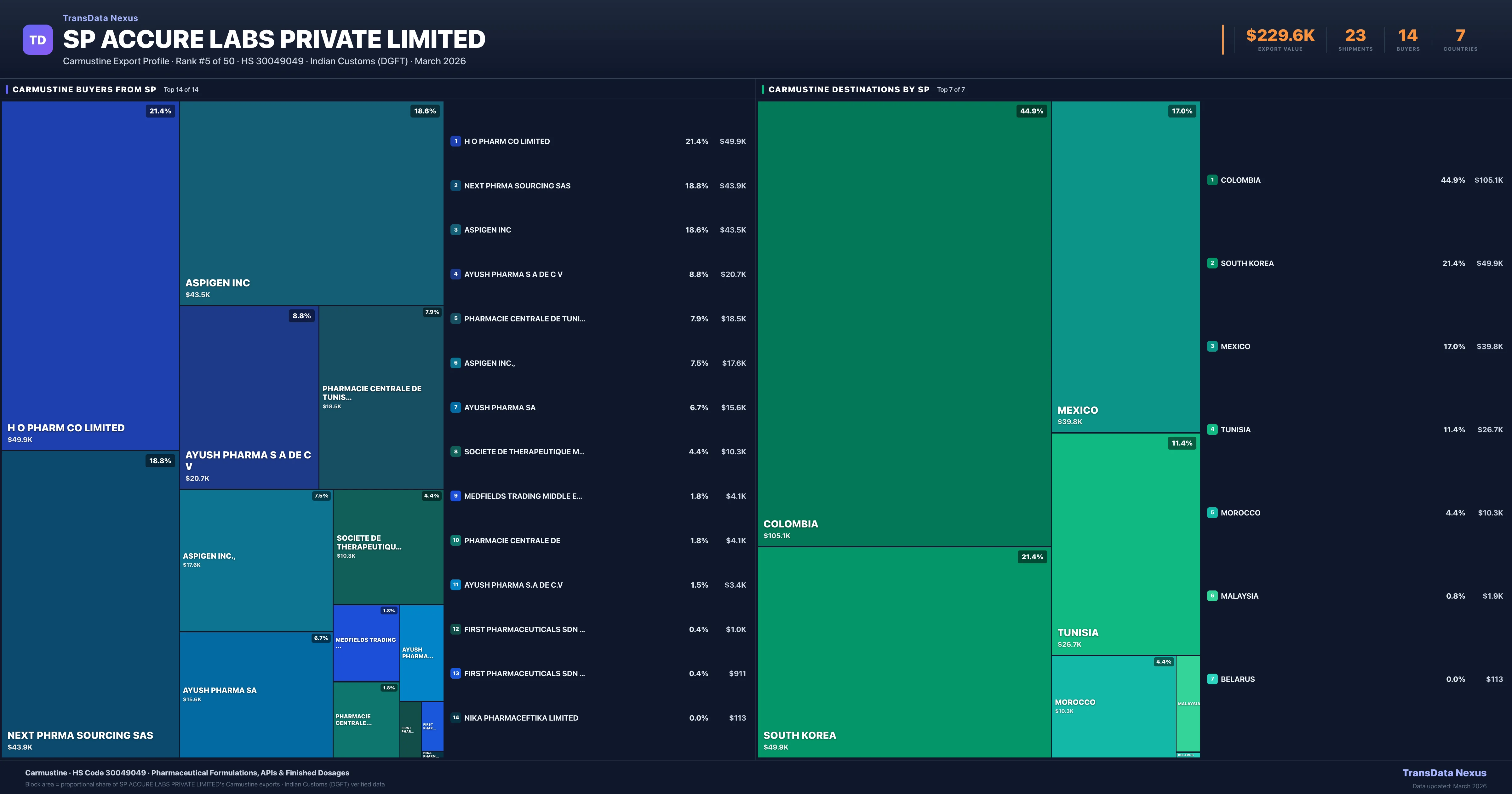Click rank 4 badge beside TUNISIA
Image resolution: width=1512 pixels, height=794 pixels.
1212,429
